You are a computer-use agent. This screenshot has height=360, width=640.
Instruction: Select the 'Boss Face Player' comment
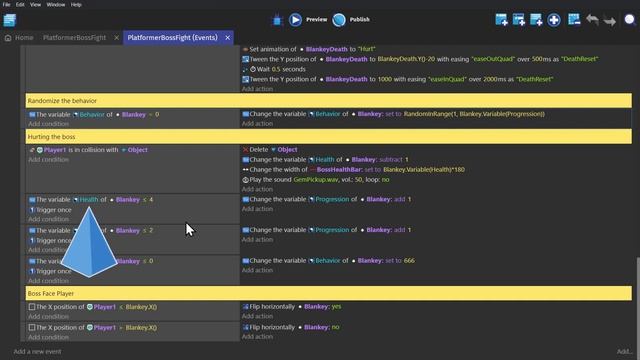(x=329, y=293)
